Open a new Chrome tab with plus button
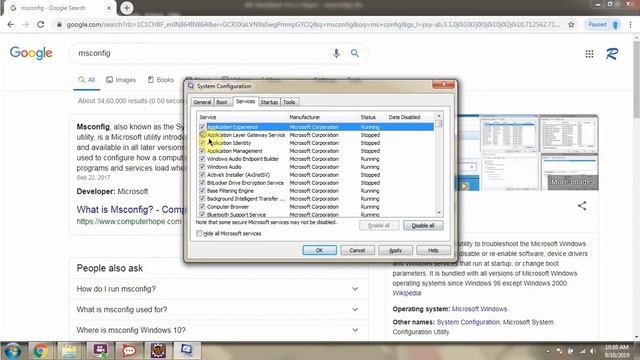 click(127, 8)
